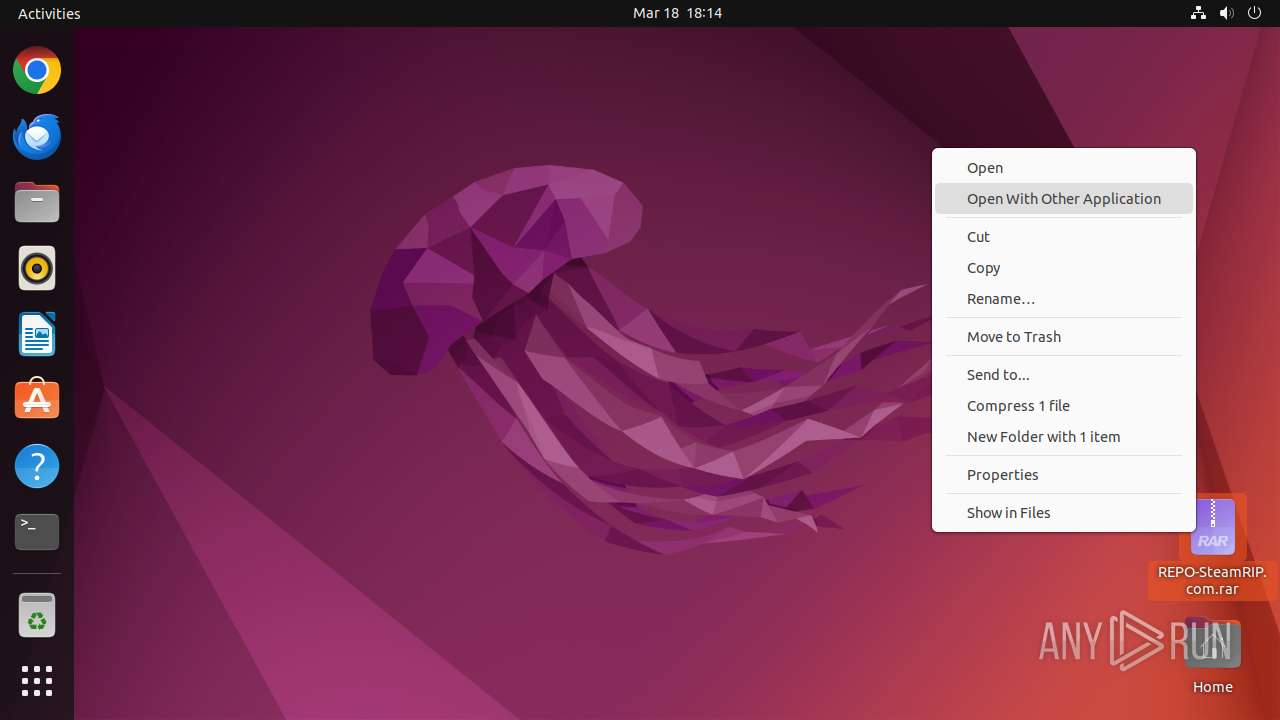The height and width of the screenshot is (720, 1280).
Task: Choose Rename… in context menu
Action: (x=1064, y=299)
